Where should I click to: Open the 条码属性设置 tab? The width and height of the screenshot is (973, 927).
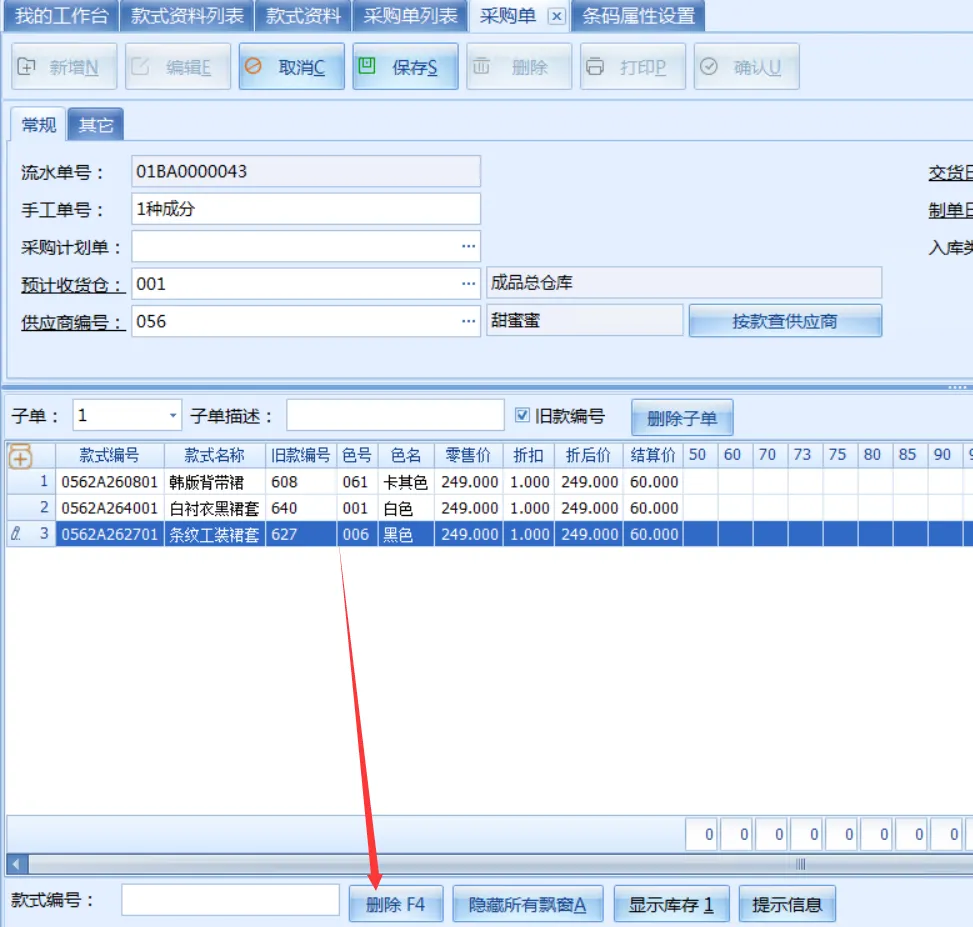tap(639, 16)
